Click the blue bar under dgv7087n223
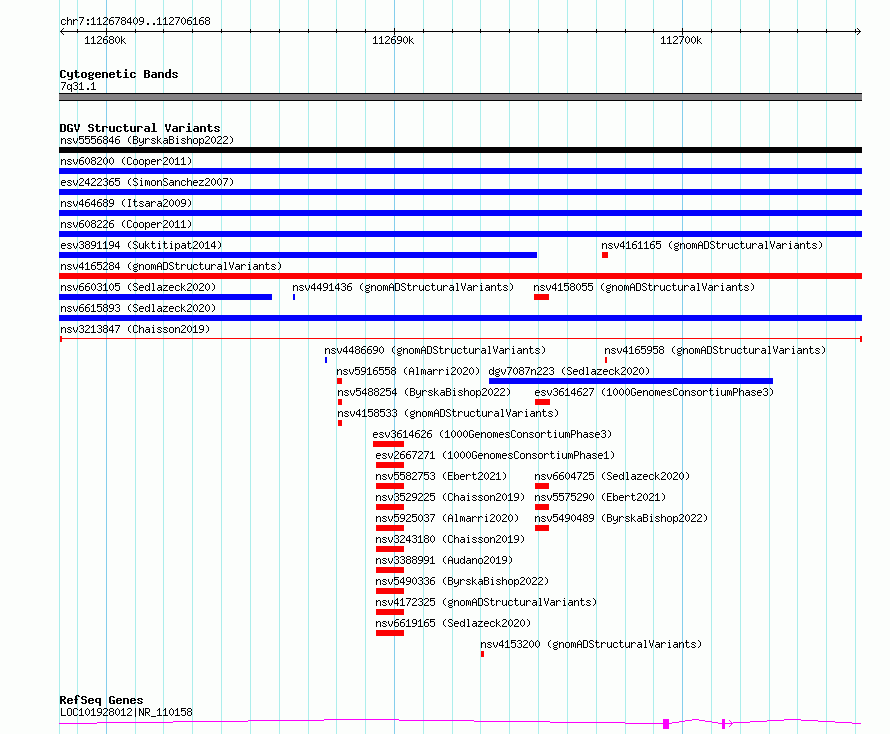Image resolution: width=890 pixels, height=734 pixels. (631, 381)
